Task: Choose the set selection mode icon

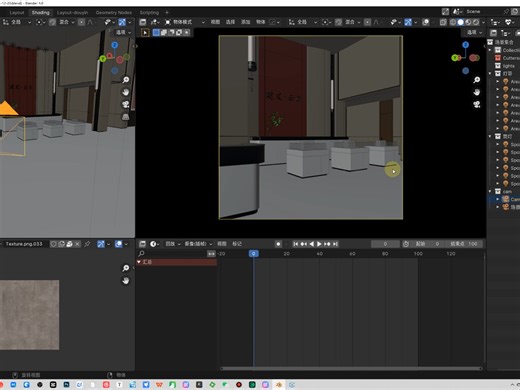Action: coord(156,32)
